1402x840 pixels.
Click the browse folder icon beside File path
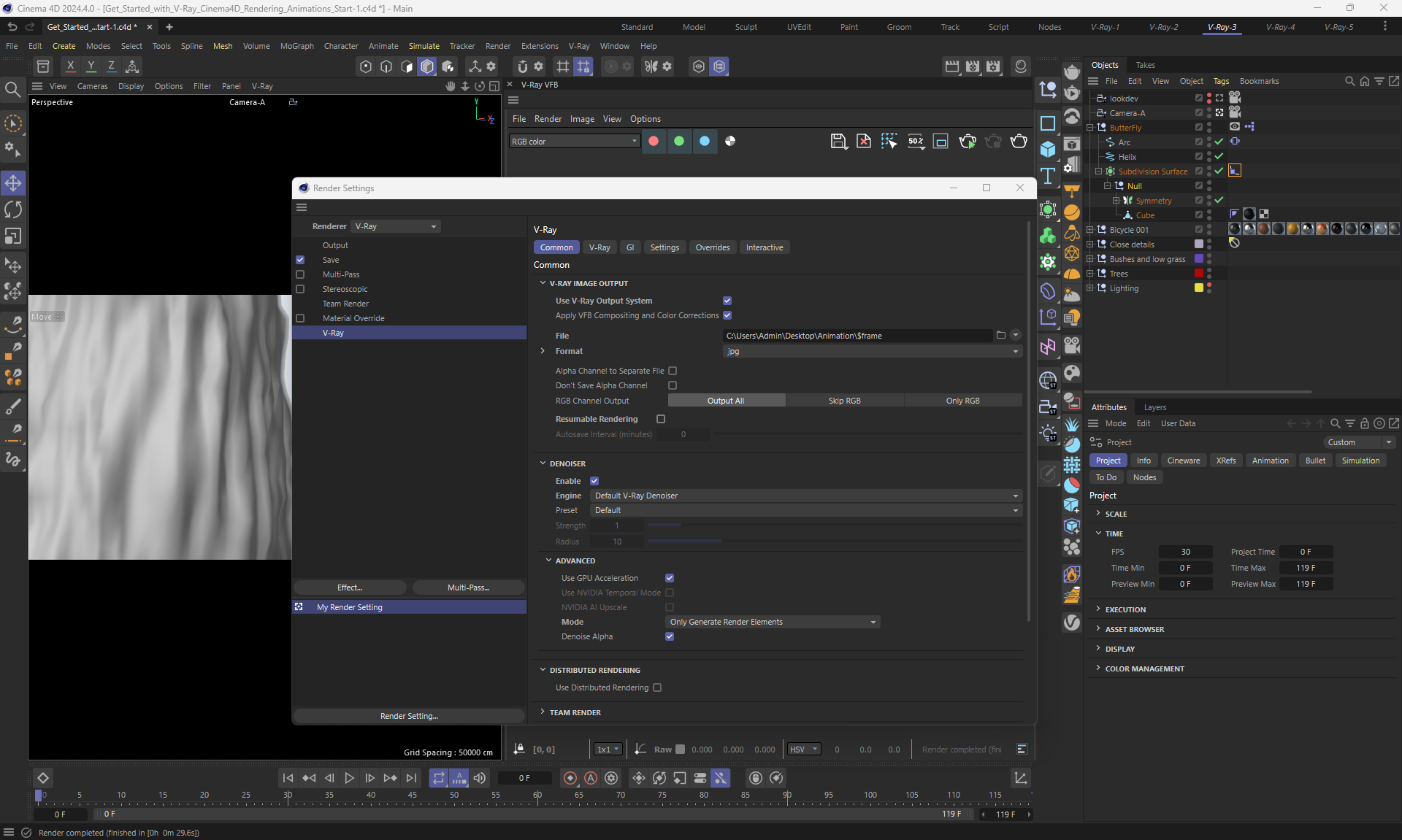click(x=1000, y=336)
